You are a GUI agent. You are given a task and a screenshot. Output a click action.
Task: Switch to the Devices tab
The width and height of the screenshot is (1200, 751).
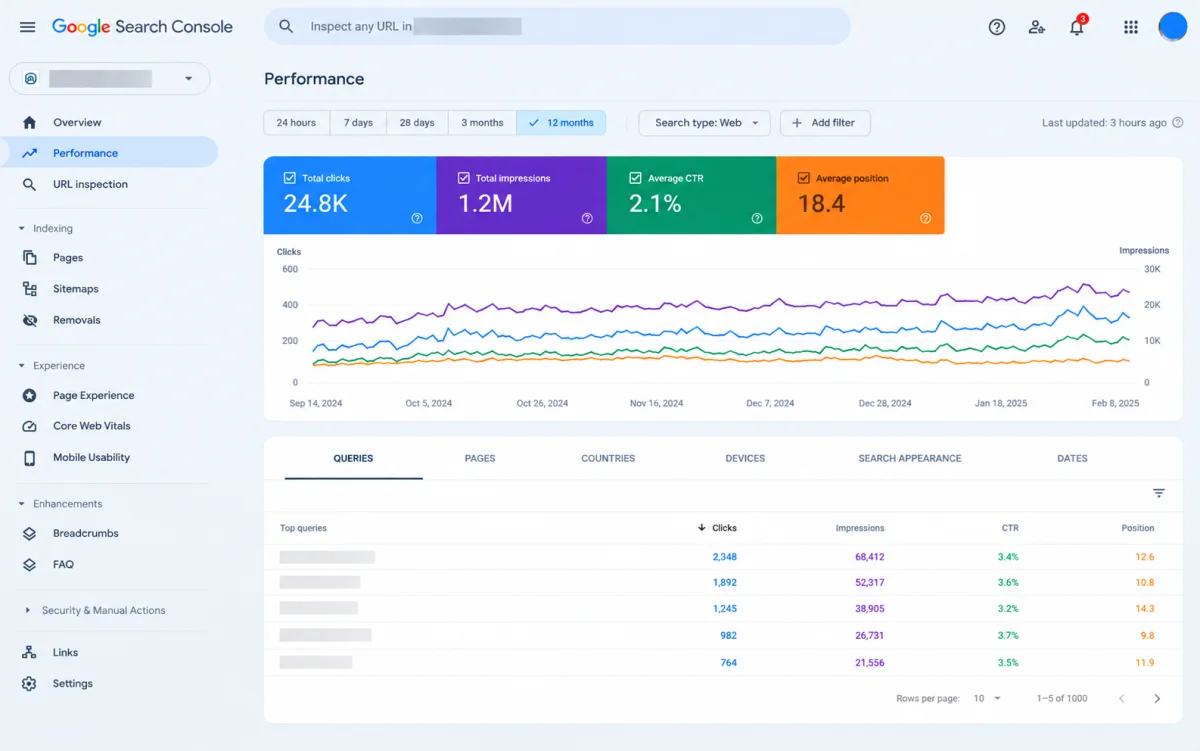(x=745, y=458)
